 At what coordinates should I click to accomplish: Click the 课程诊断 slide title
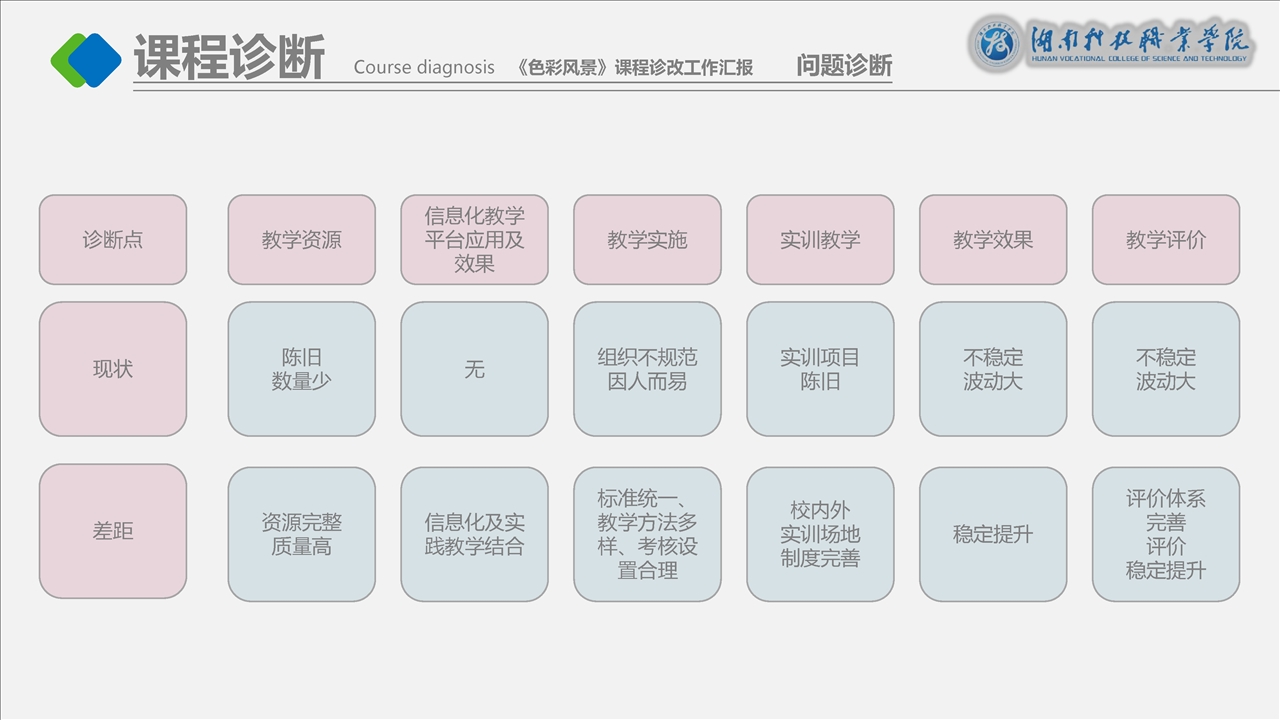tap(229, 57)
